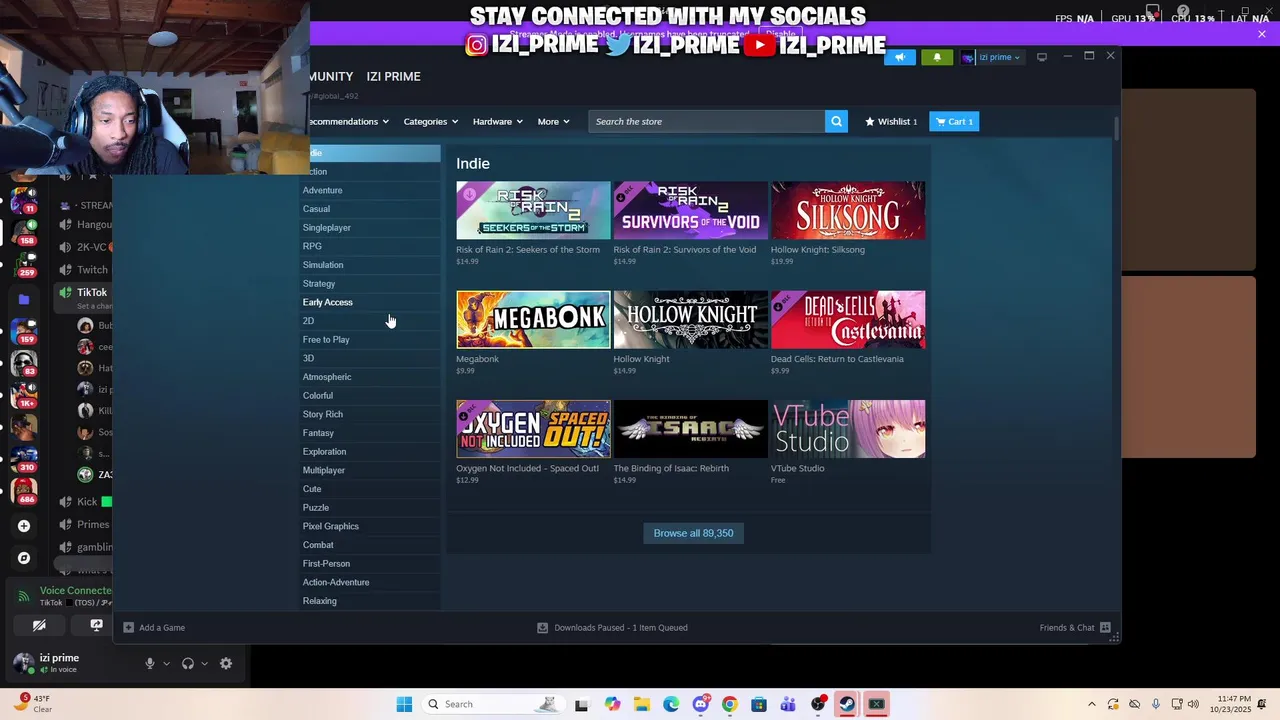This screenshot has height=720, width=1280.
Task: Open Microsoft Edge from taskbar
Action: 671,704
